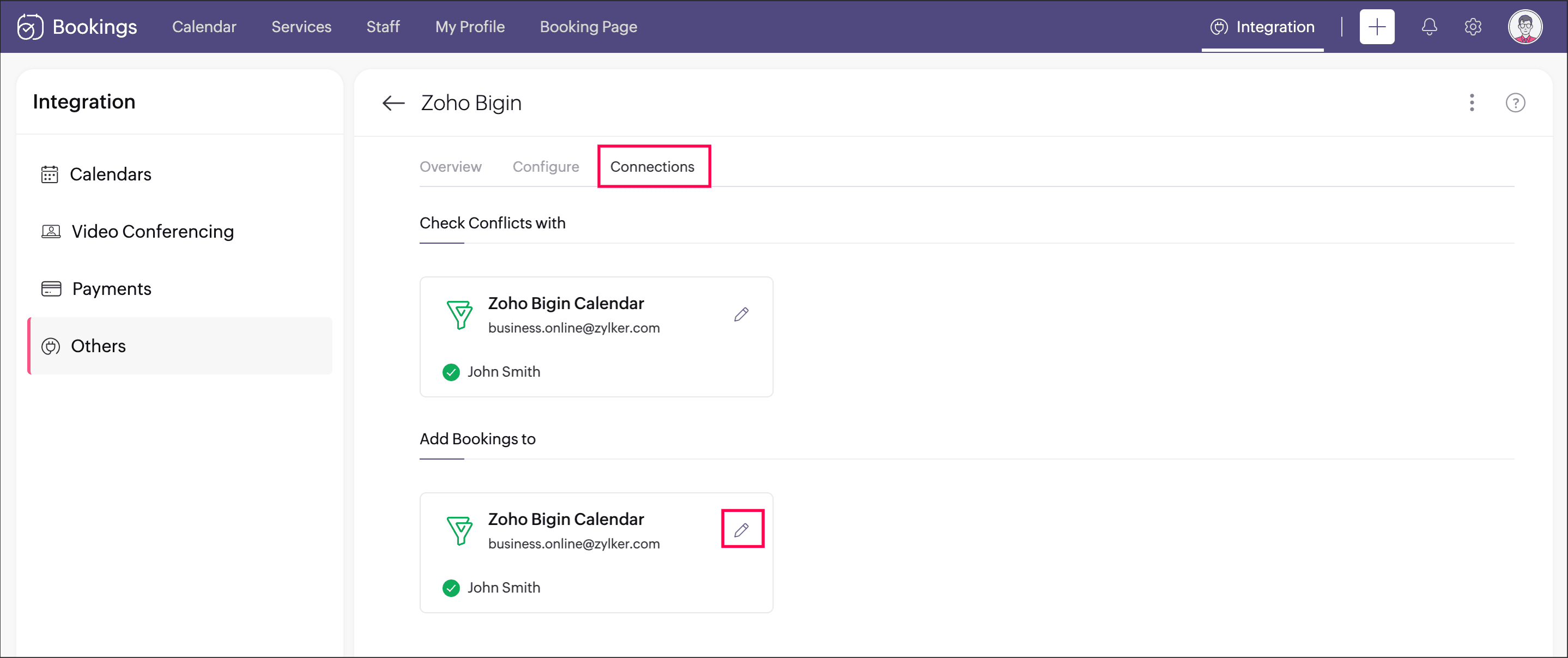1568x658 pixels.
Task: Edit the Check Conflicts calendar connection
Action: tap(741, 315)
